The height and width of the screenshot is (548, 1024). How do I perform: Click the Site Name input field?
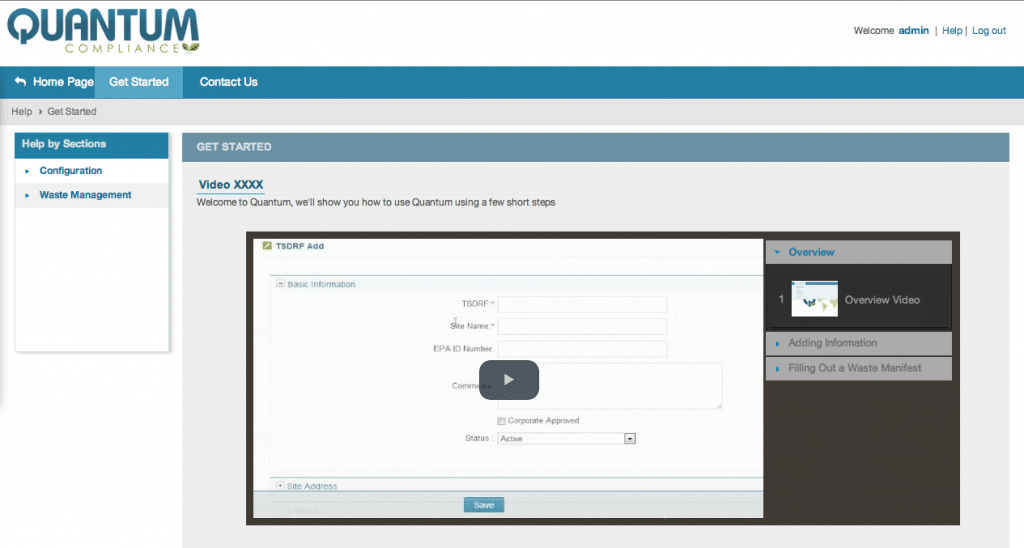coord(582,326)
